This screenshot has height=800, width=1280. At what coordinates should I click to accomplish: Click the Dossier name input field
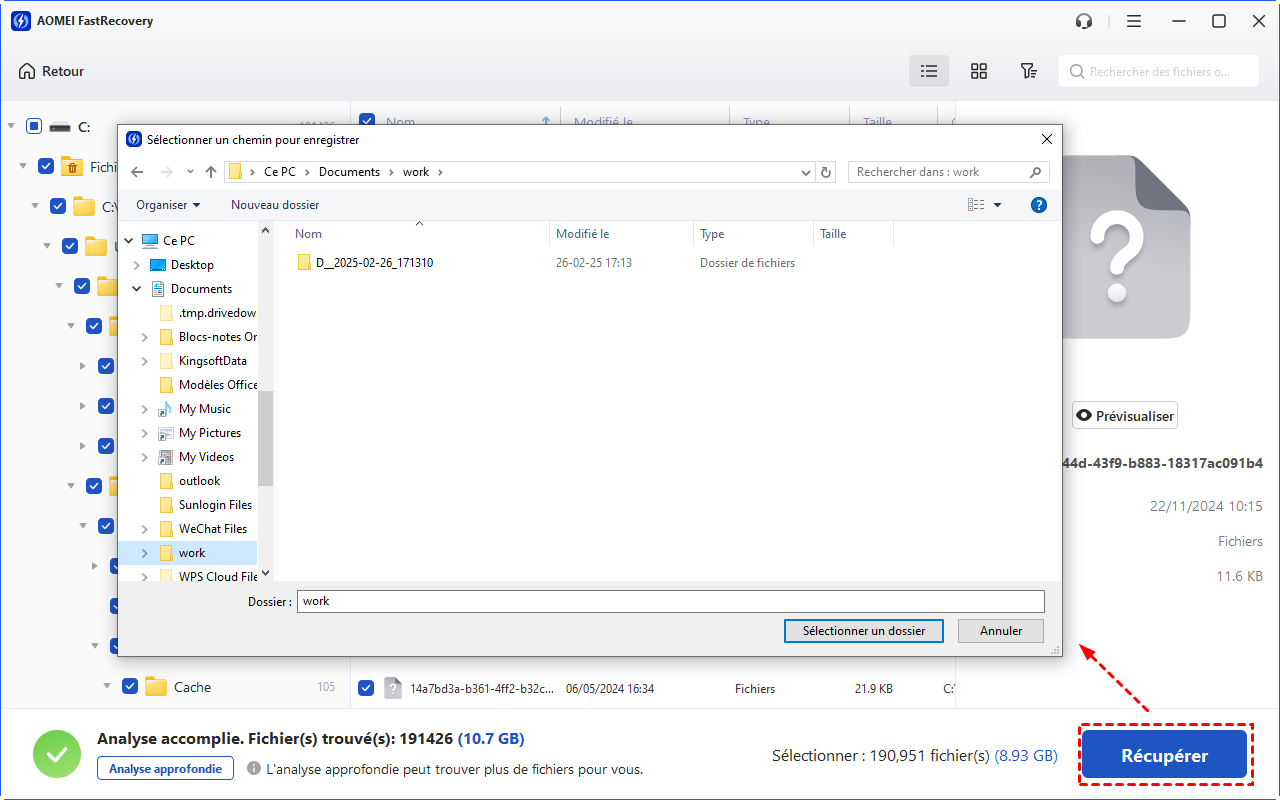(671, 601)
